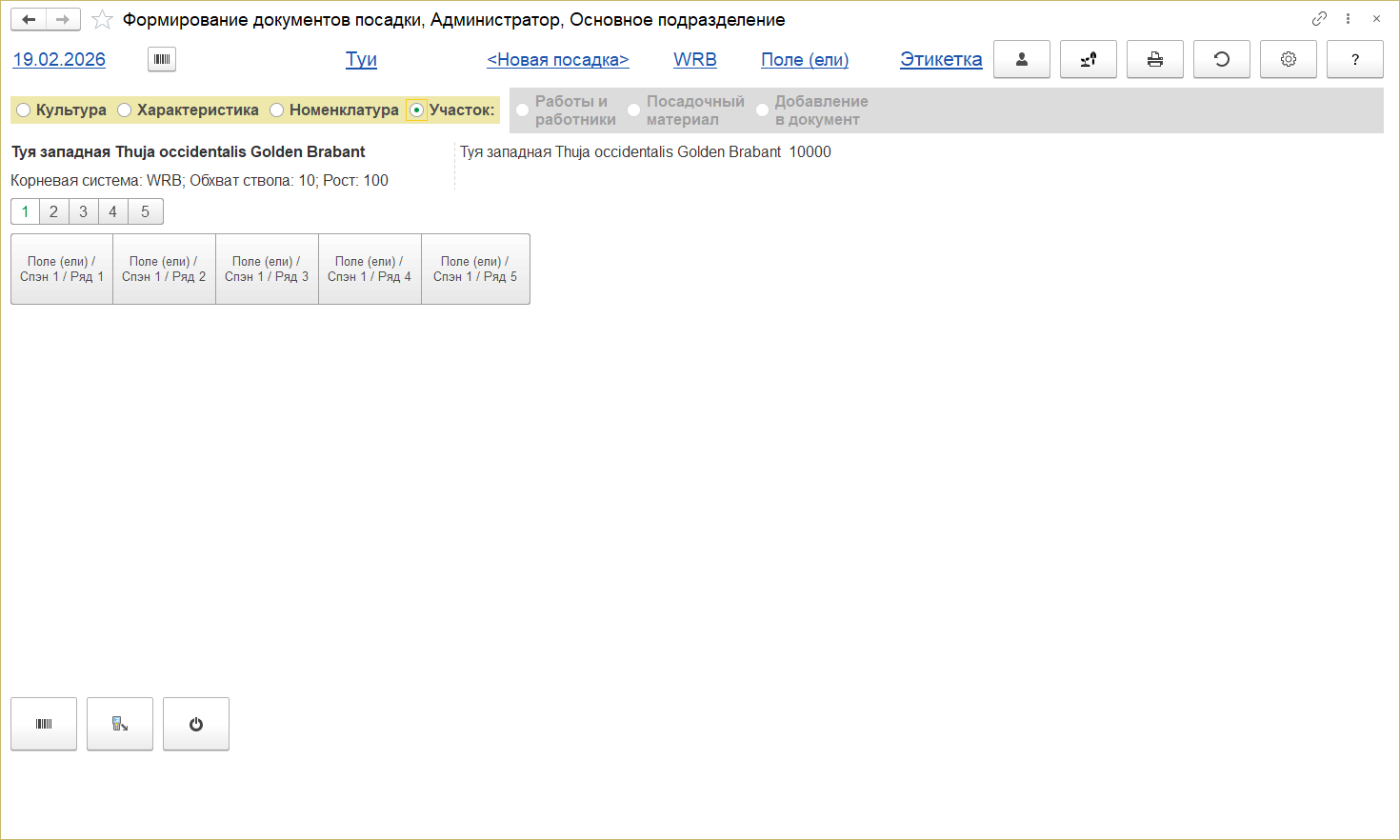Select the Работы и работники radio option
This screenshot has width=1400, height=840.
[x=522, y=110]
